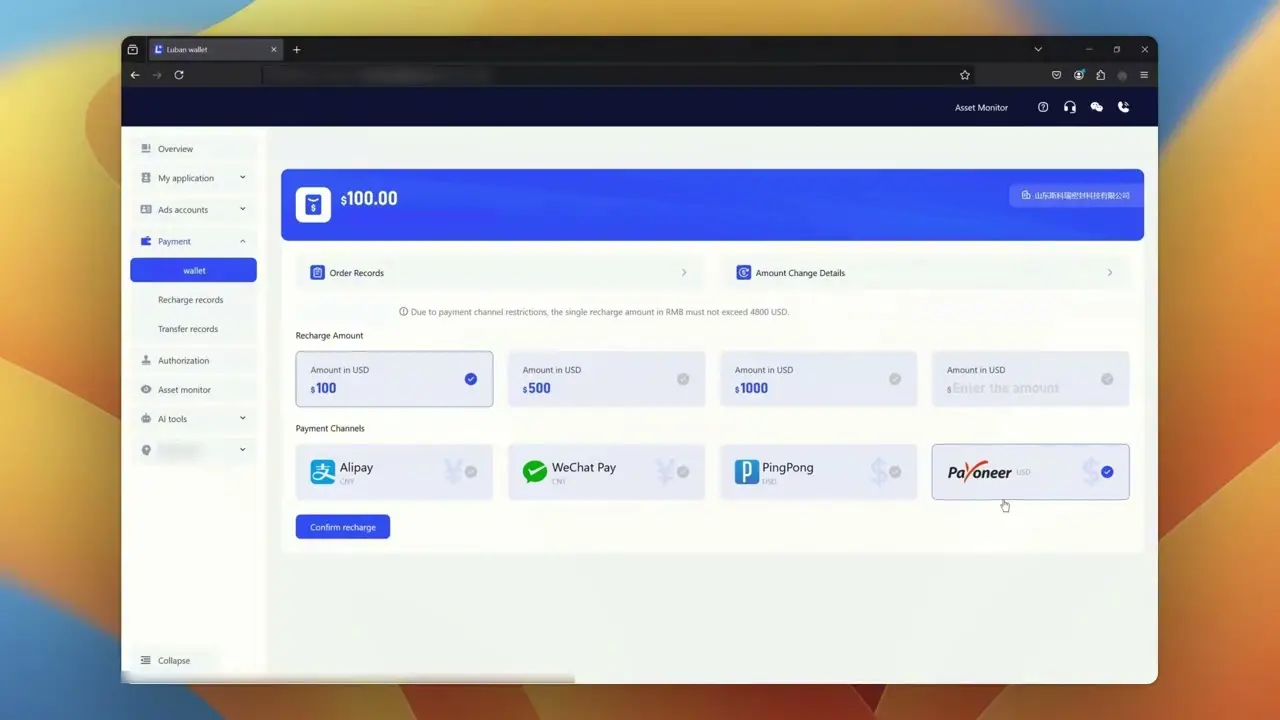This screenshot has width=1280, height=720.
Task: Click the help question mark icon
Action: [x=1043, y=107]
